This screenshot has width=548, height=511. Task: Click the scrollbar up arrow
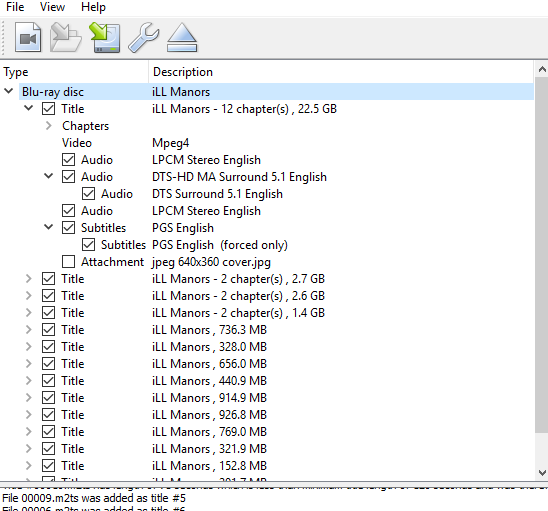[x=542, y=70]
